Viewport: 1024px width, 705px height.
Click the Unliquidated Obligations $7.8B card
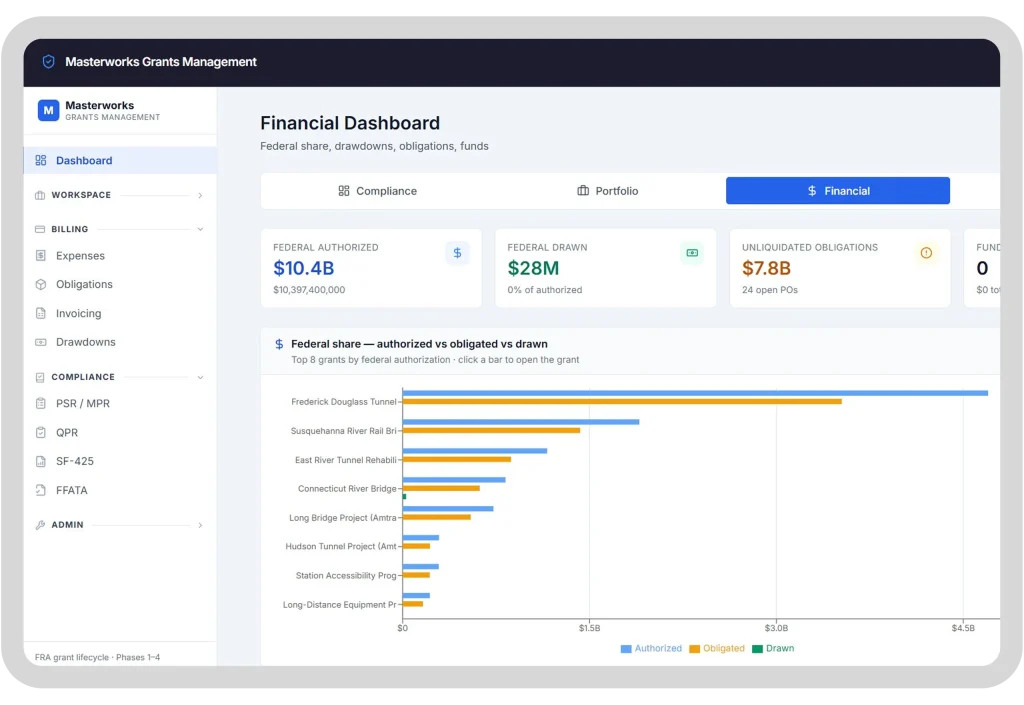[x=840, y=268]
